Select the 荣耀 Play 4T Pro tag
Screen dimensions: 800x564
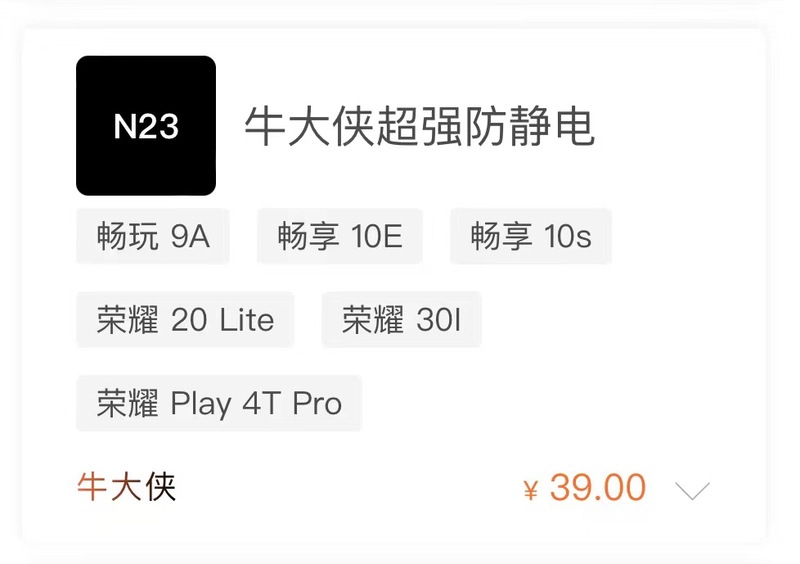219,403
